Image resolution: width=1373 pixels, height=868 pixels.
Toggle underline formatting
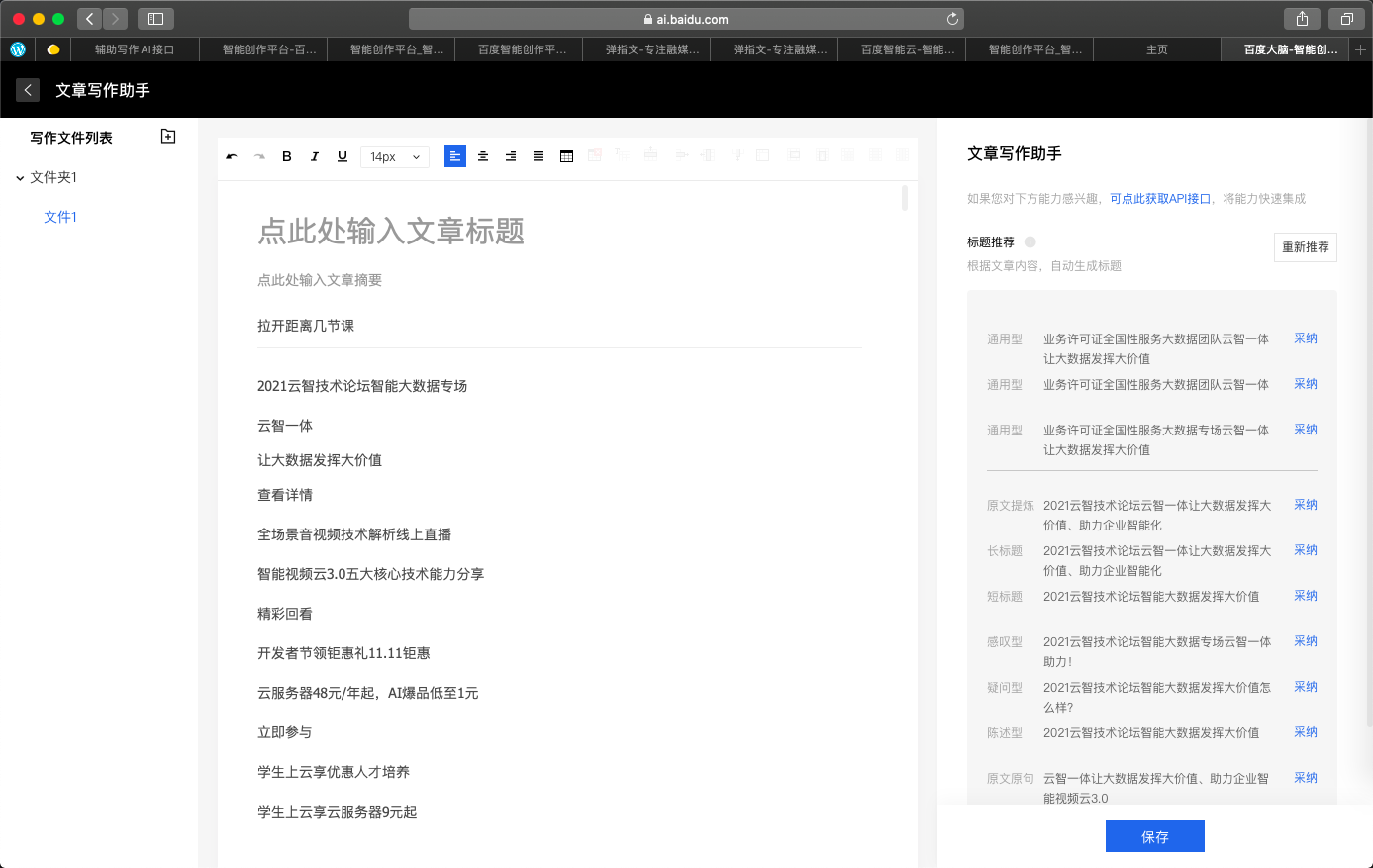point(343,156)
